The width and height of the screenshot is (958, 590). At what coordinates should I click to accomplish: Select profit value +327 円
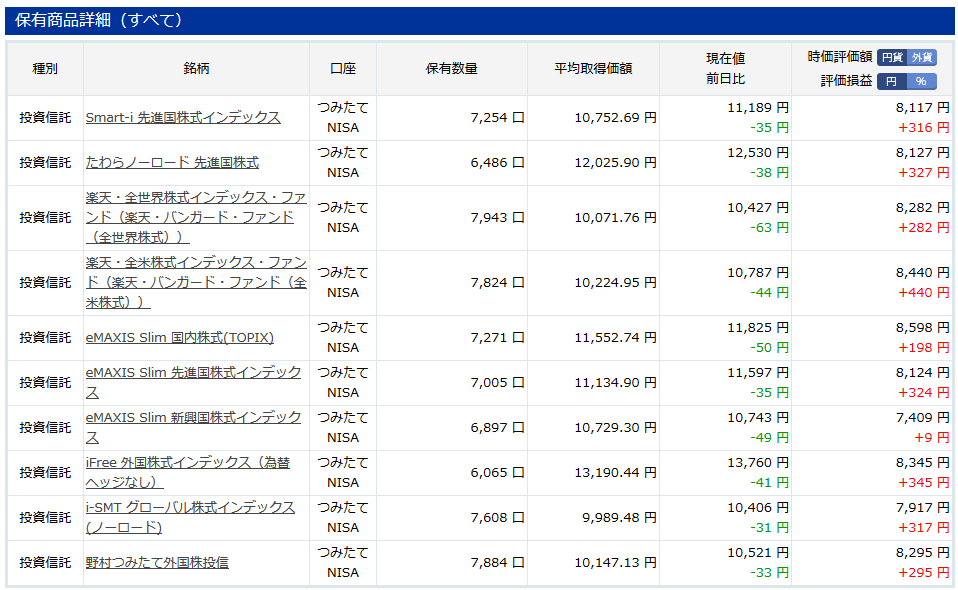[x=924, y=173]
